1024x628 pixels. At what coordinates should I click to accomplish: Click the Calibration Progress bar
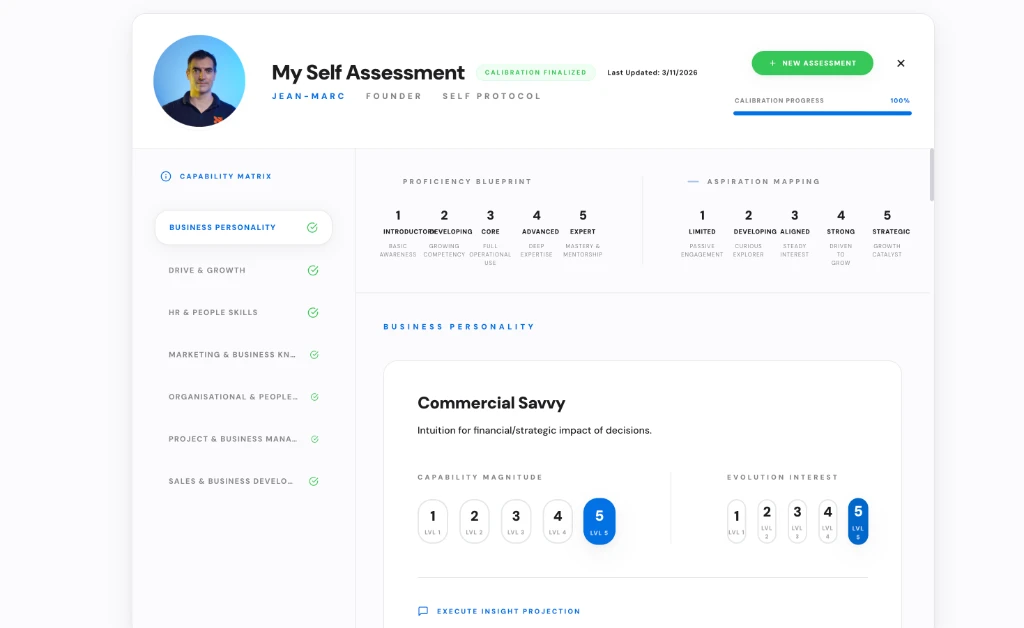pyautogui.click(x=822, y=114)
